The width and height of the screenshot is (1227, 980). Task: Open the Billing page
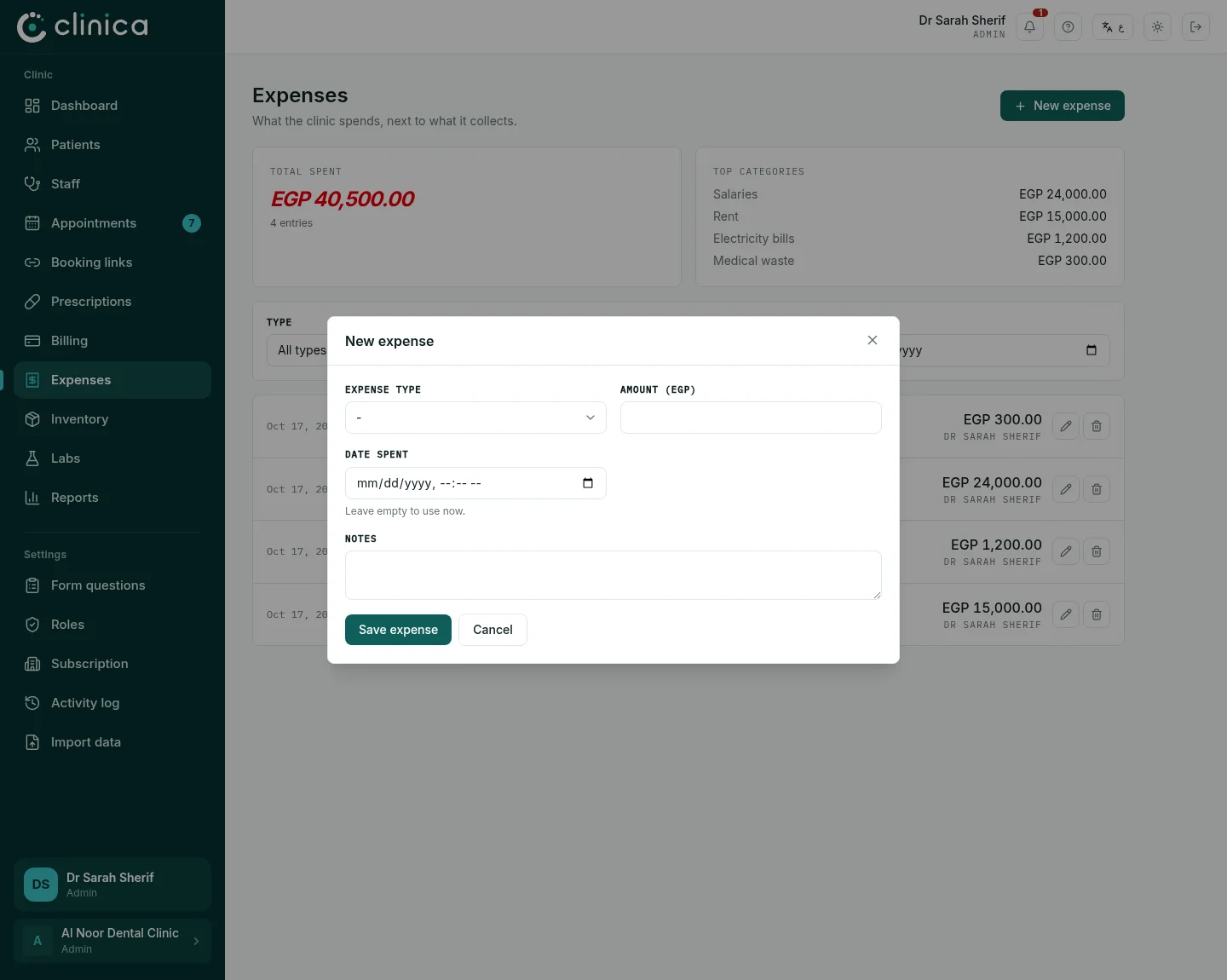pyautogui.click(x=112, y=341)
